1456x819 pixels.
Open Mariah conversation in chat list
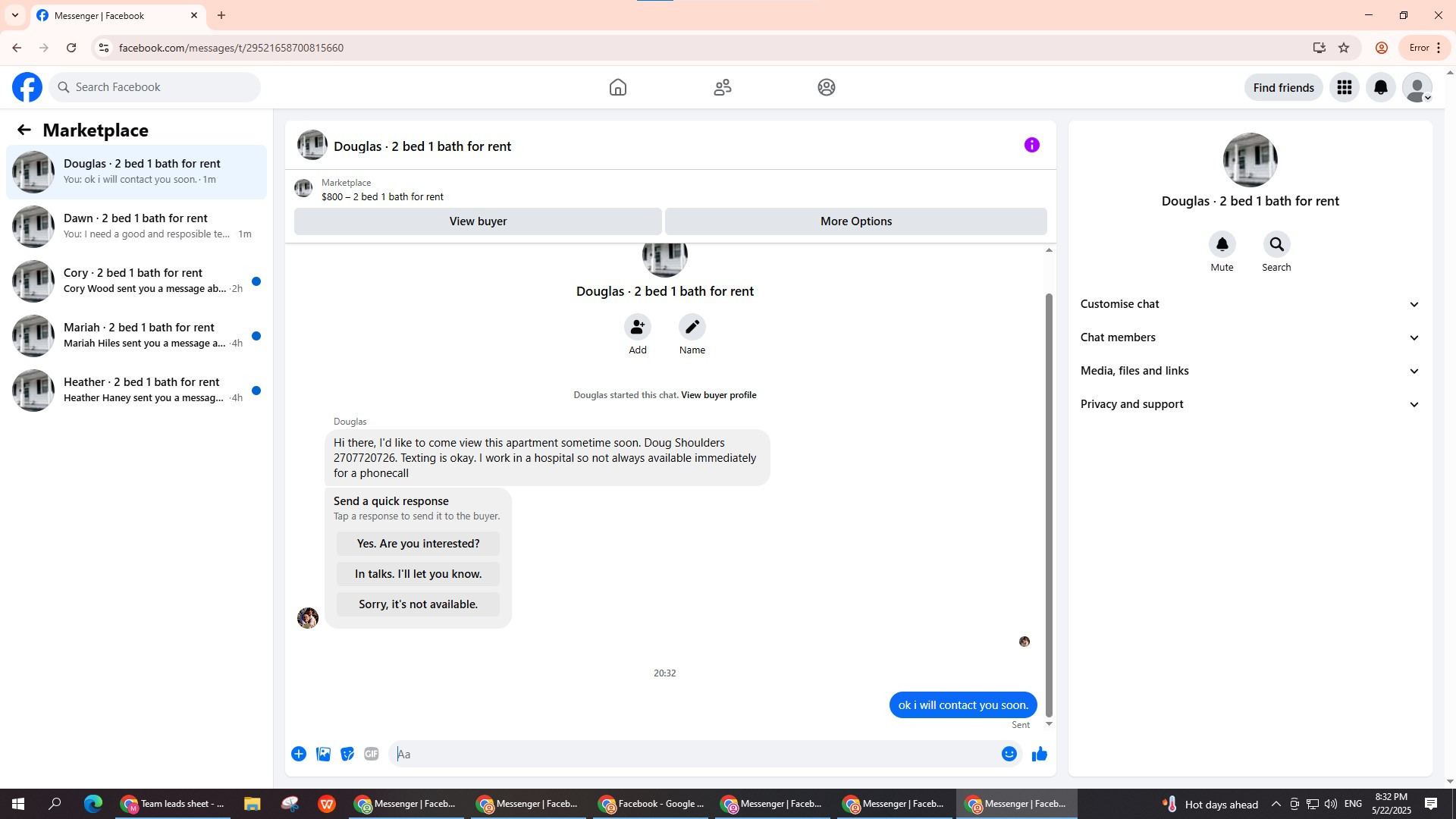pyautogui.click(x=136, y=336)
